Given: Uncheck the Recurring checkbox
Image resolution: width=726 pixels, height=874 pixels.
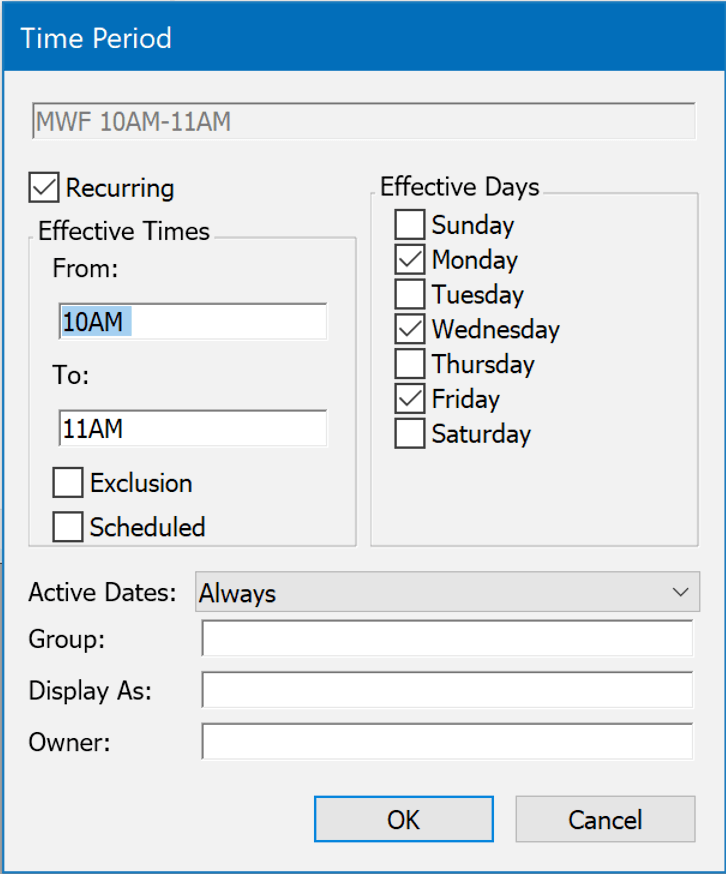Looking at the screenshot, I should tap(45, 188).
